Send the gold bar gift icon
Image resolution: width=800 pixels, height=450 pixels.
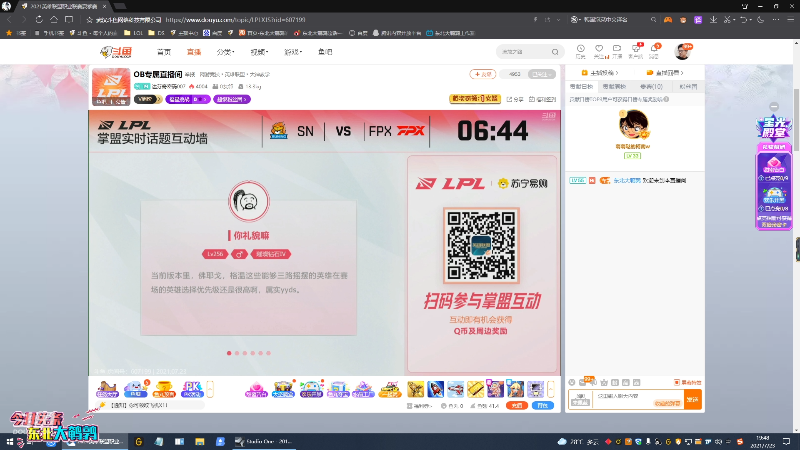coord(475,389)
